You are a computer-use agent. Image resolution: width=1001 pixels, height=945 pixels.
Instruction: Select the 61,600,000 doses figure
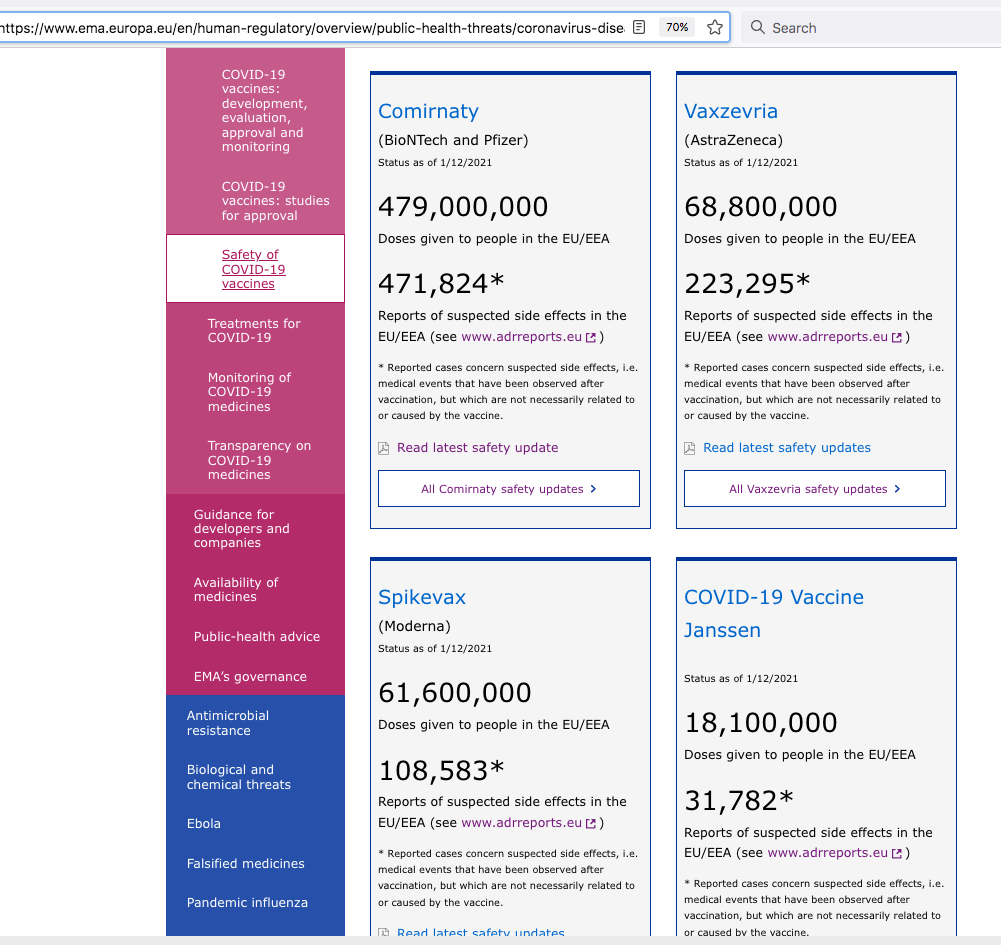(x=455, y=693)
